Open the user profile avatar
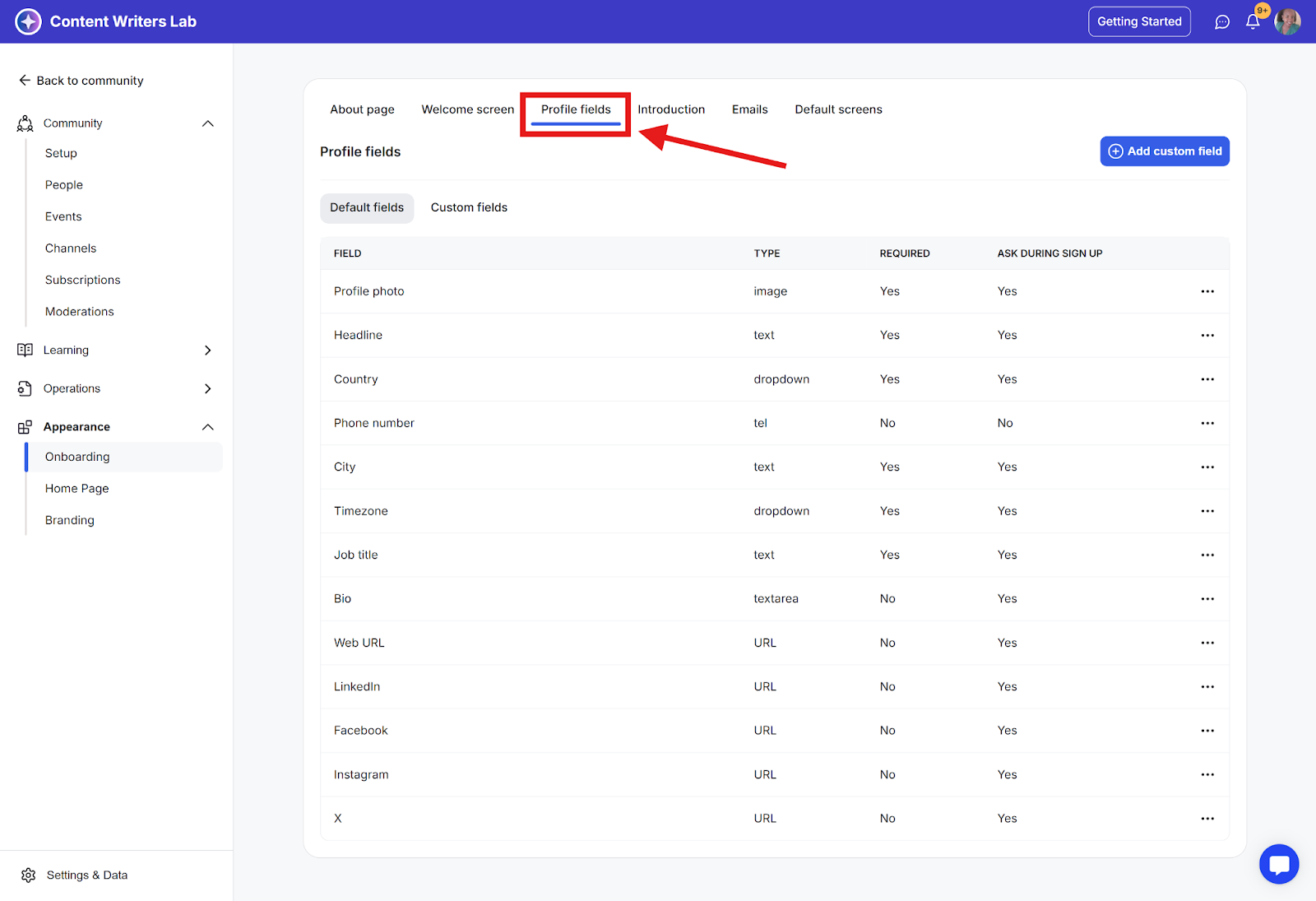Screen dimensions: 1316x901 click(1287, 21)
